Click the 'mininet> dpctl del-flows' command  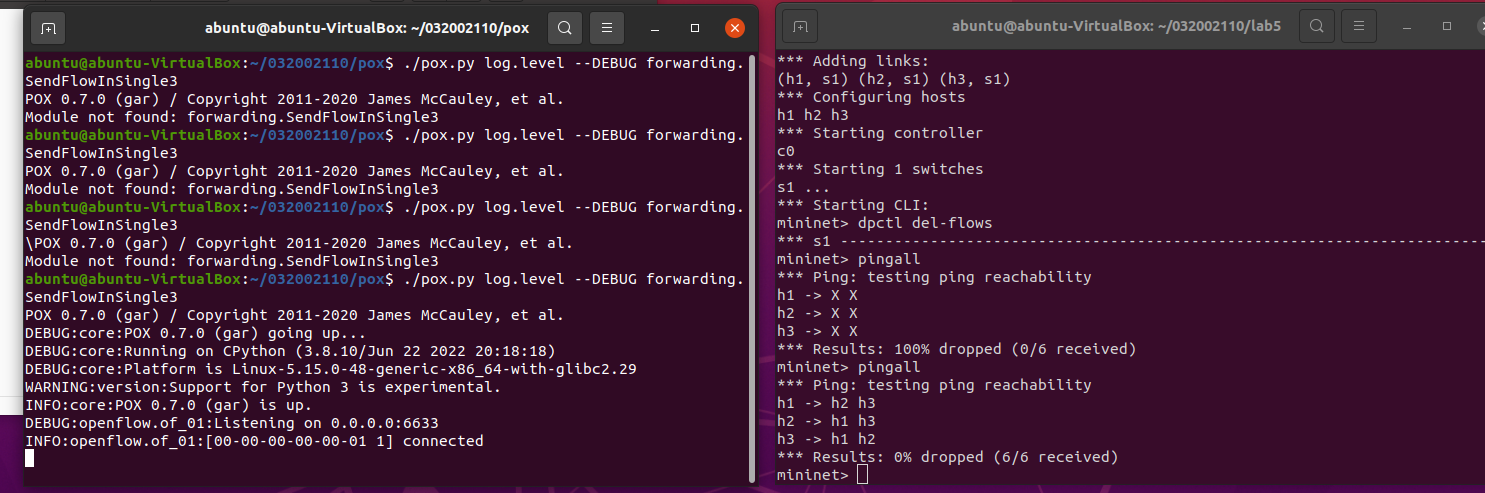pos(885,224)
